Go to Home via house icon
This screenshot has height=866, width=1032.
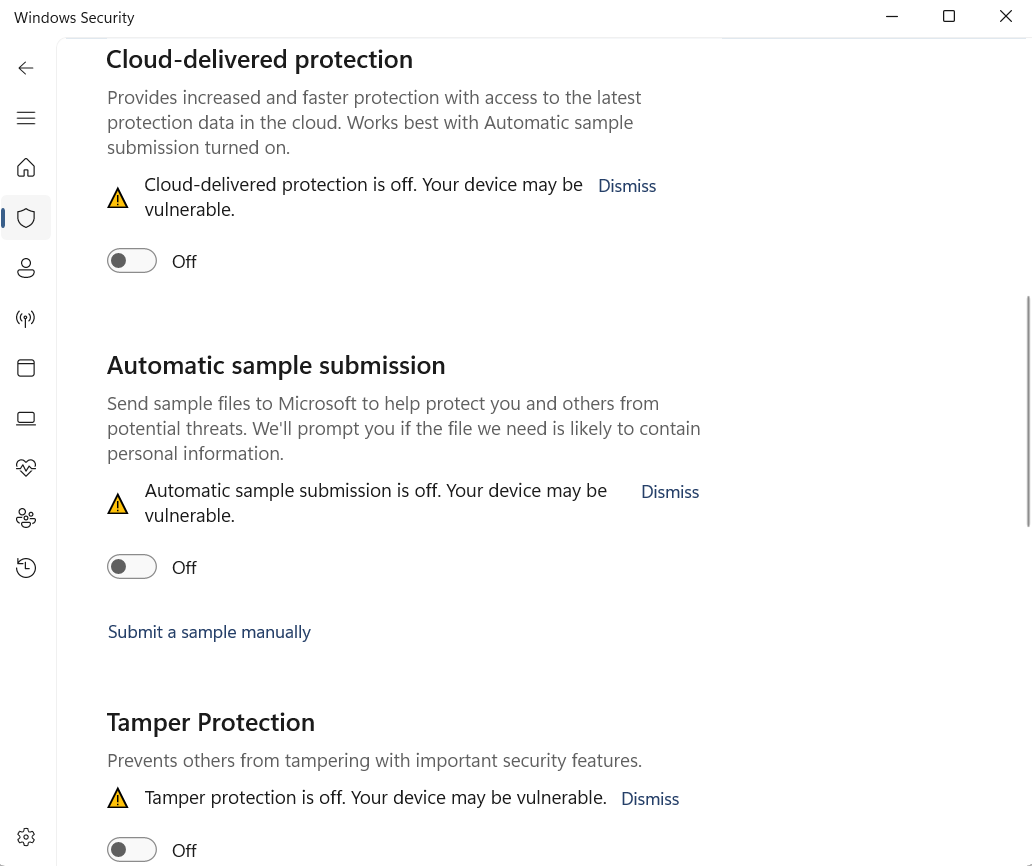pyautogui.click(x=26, y=168)
